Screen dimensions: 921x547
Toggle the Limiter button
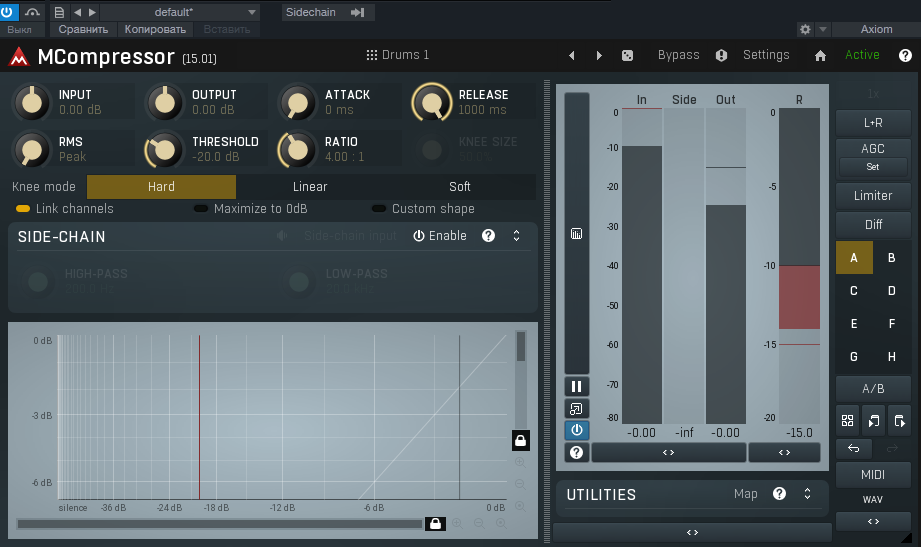873,196
